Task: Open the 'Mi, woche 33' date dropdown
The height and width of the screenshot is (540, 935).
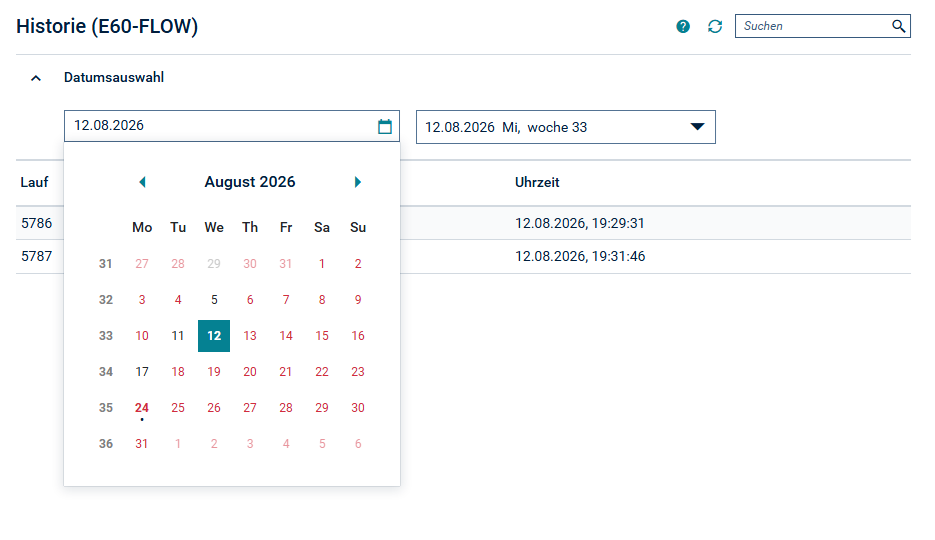Action: 565,127
